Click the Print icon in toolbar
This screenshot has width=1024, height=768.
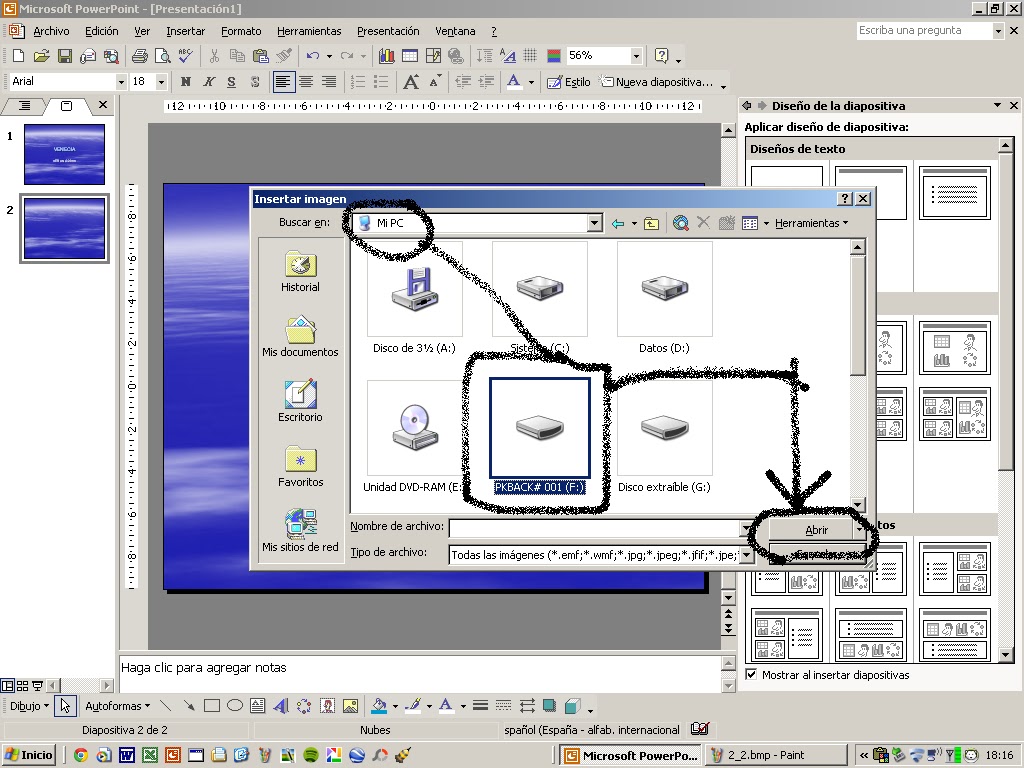[x=139, y=56]
